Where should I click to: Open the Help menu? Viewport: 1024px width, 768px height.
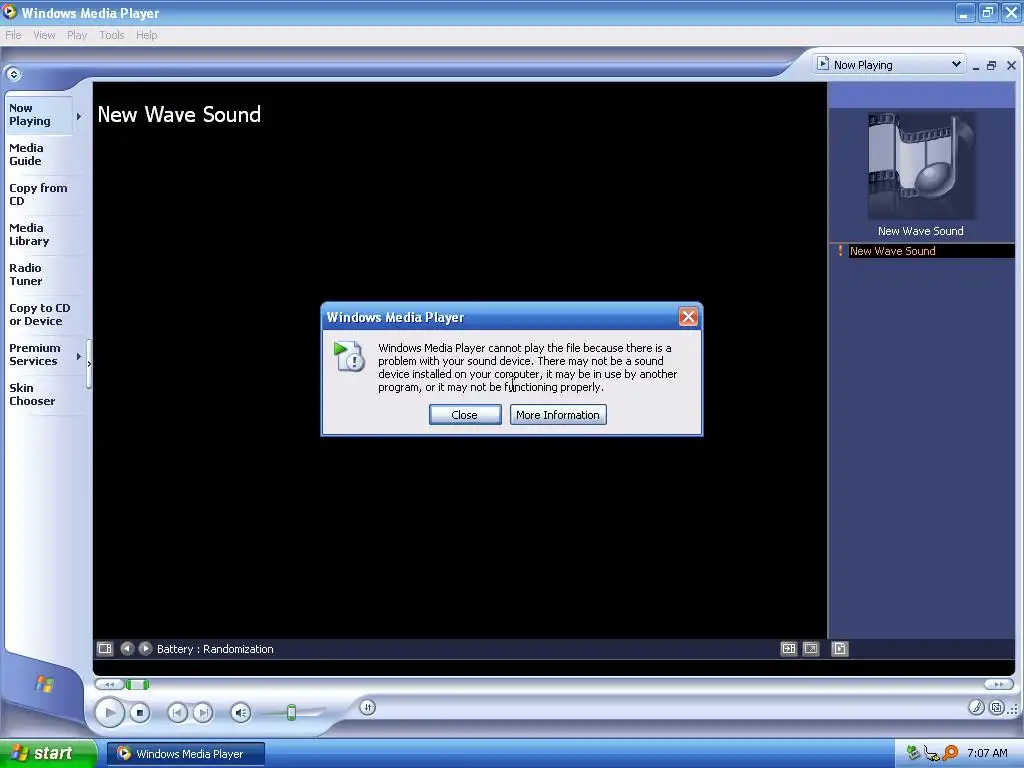click(146, 35)
